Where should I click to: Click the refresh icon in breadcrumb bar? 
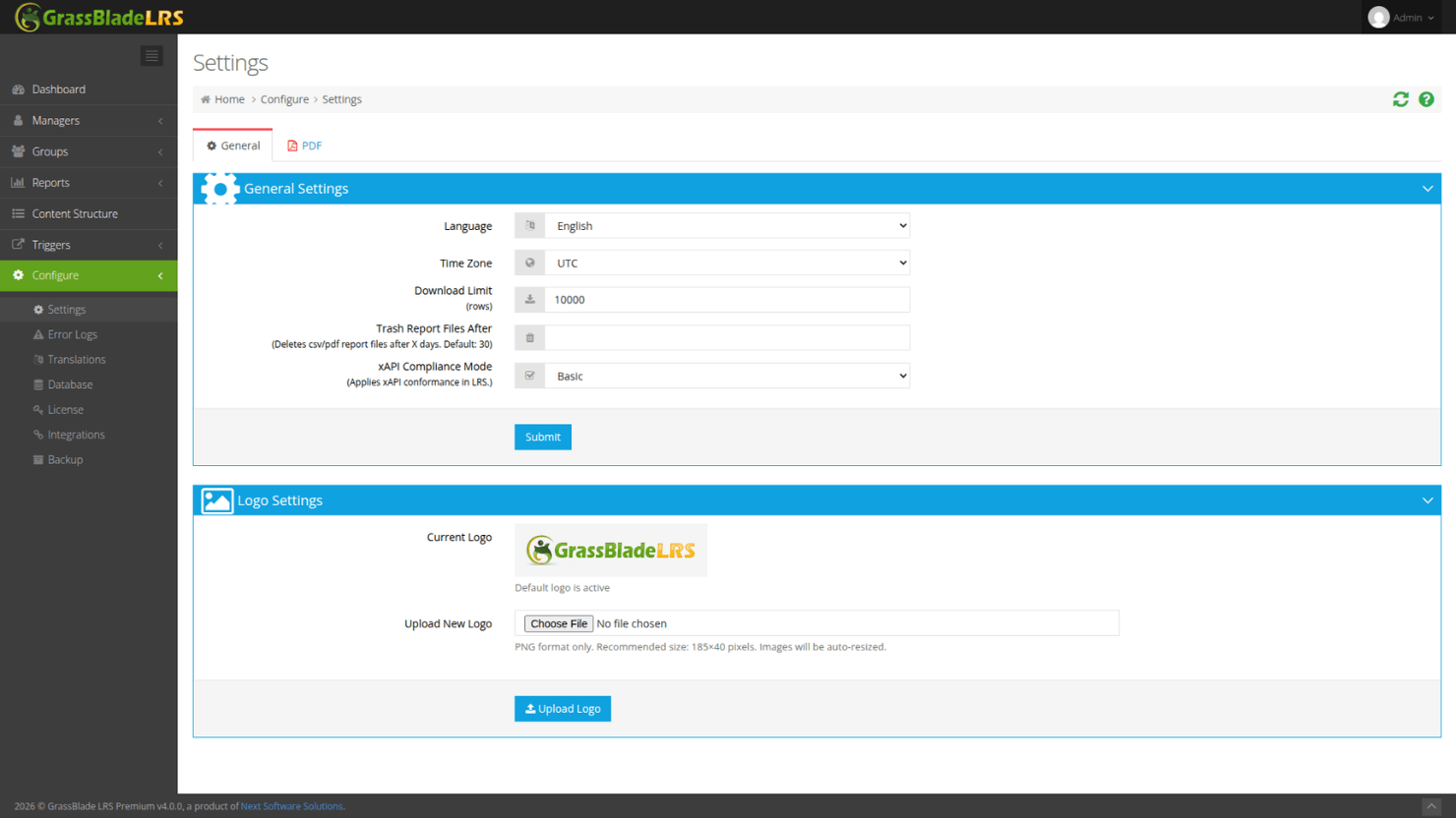click(1401, 99)
